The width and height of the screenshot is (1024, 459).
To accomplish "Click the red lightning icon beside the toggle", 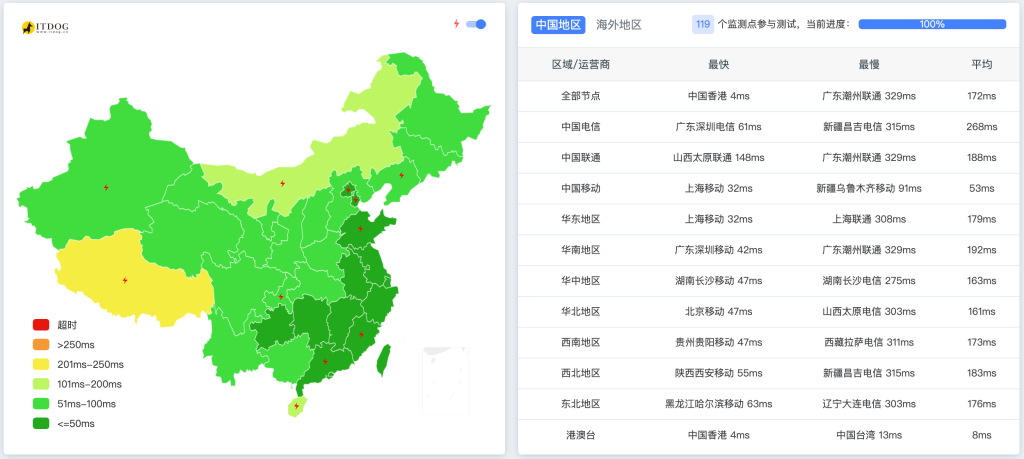I will (x=457, y=24).
